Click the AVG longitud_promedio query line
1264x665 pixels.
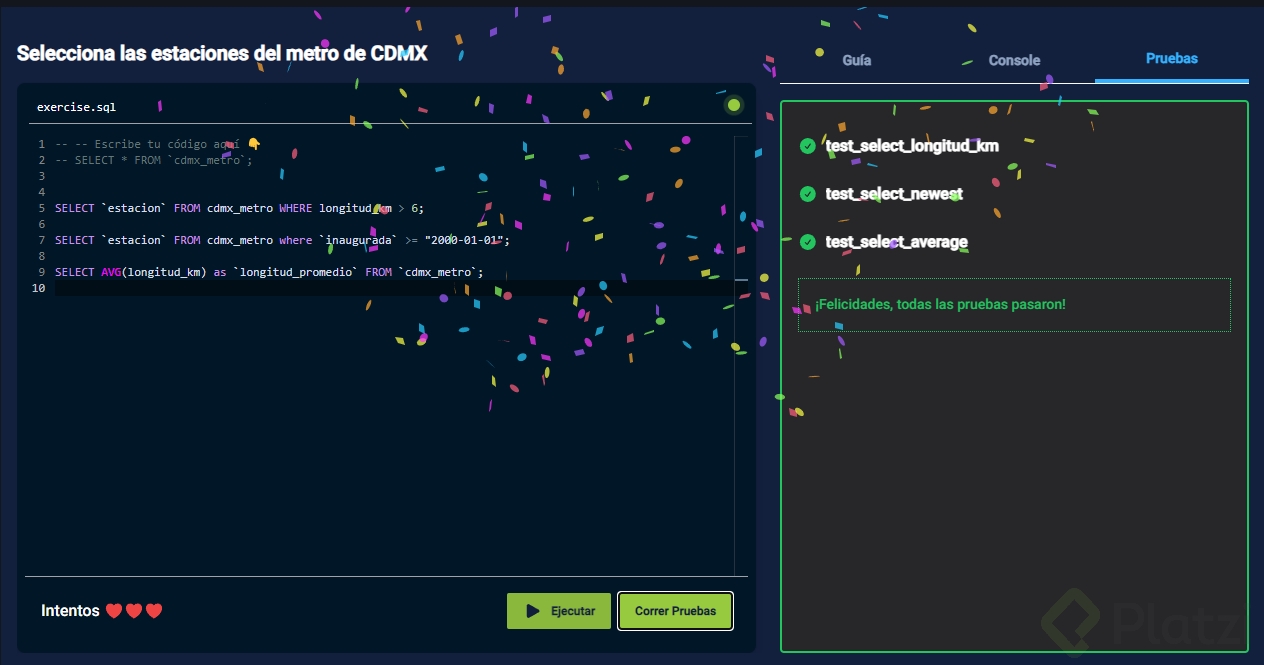[269, 272]
